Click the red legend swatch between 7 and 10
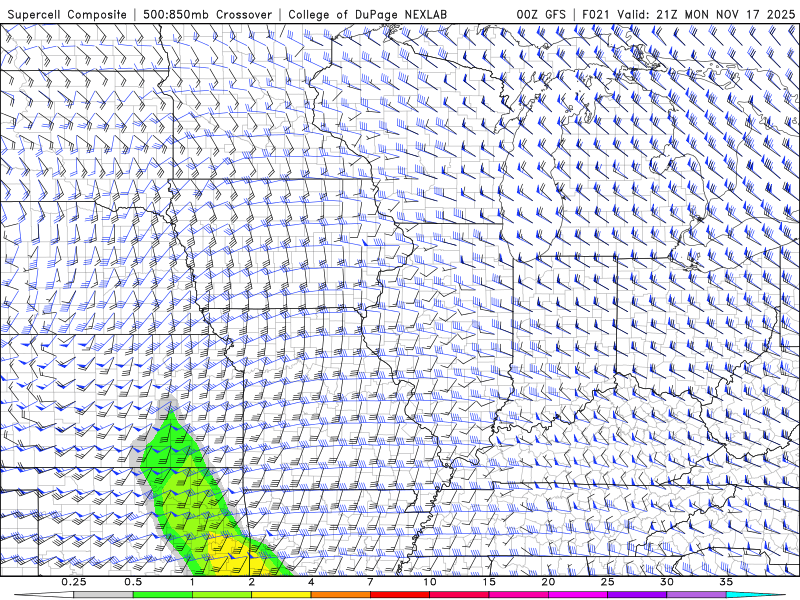The width and height of the screenshot is (800, 600). click(x=399, y=595)
